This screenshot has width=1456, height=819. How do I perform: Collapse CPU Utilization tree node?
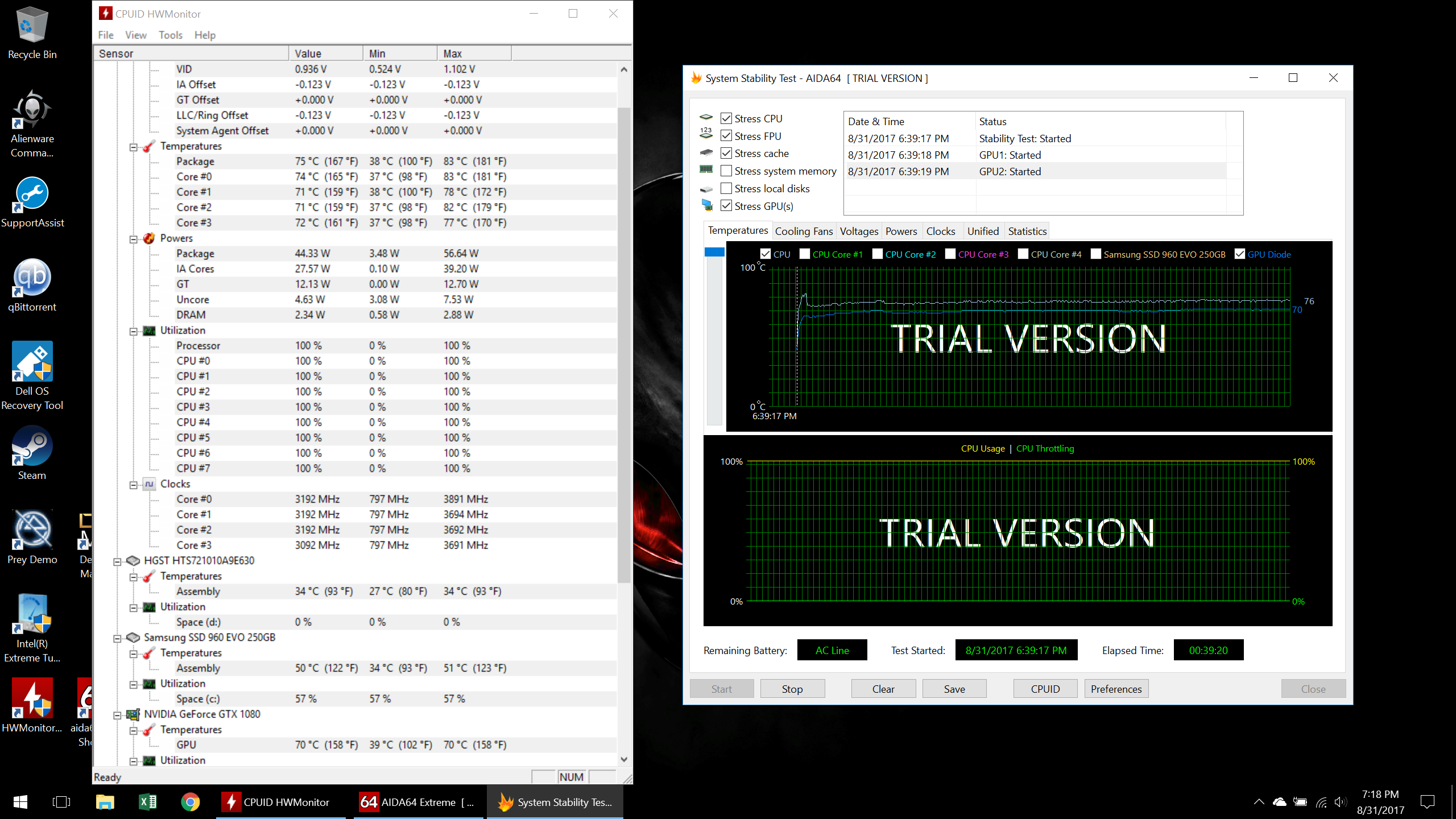(x=133, y=331)
